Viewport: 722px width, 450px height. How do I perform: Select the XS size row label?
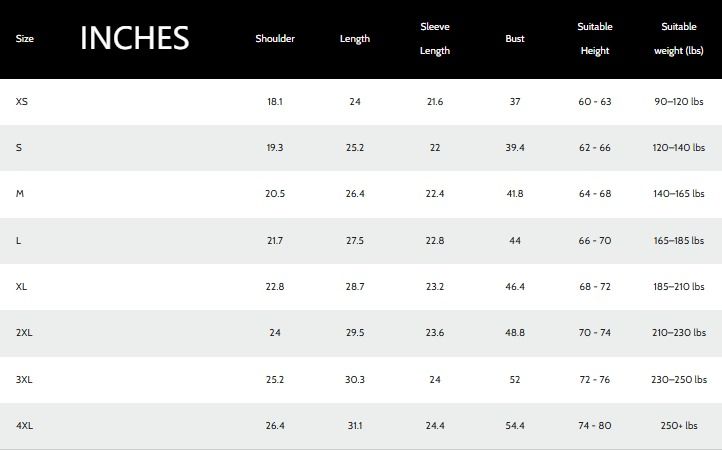(x=22, y=102)
